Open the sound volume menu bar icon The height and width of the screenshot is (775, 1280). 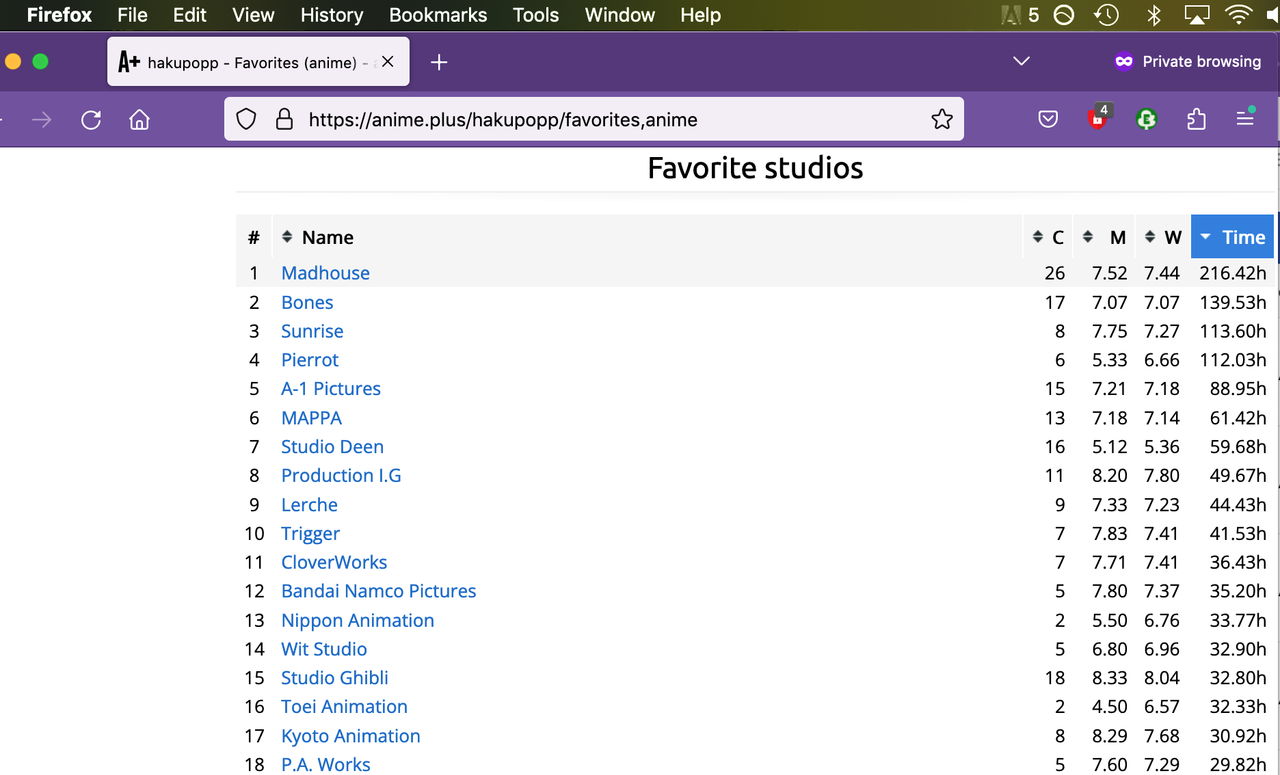1273,15
